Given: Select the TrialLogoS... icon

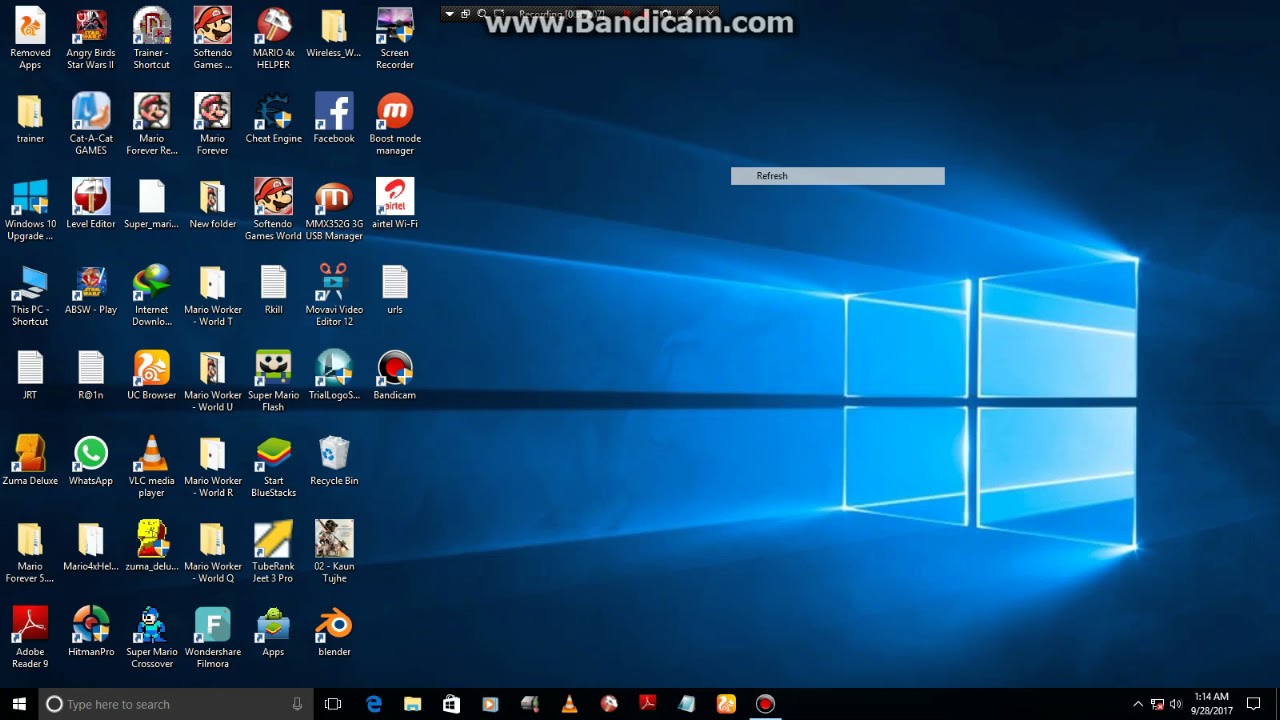Looking at the screenshot, I should (334, 377).
